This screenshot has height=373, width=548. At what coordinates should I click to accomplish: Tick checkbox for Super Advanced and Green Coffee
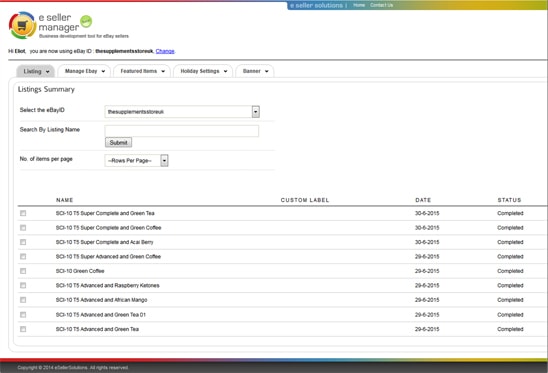(23, 257)
